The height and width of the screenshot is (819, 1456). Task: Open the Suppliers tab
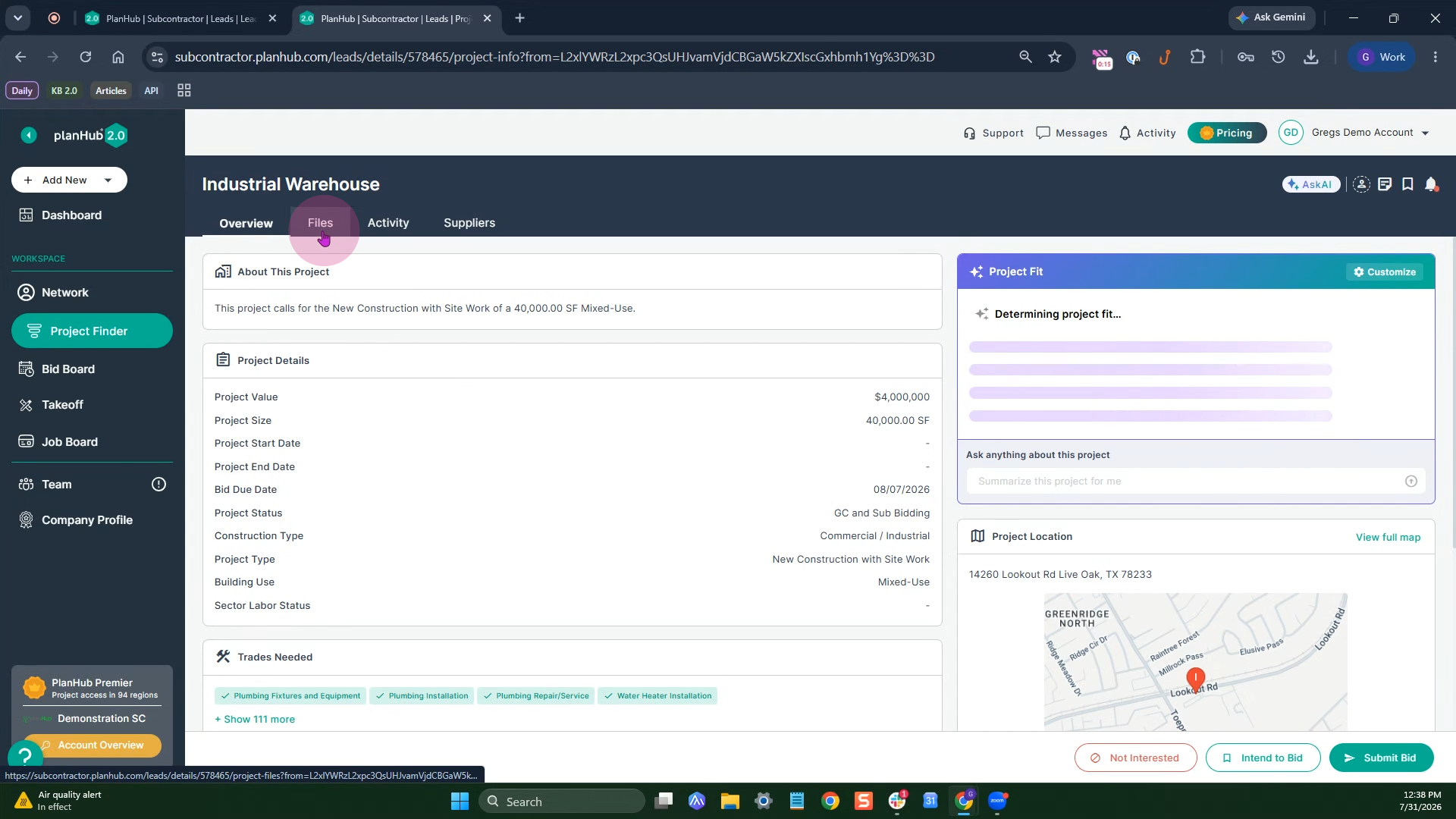469,223
